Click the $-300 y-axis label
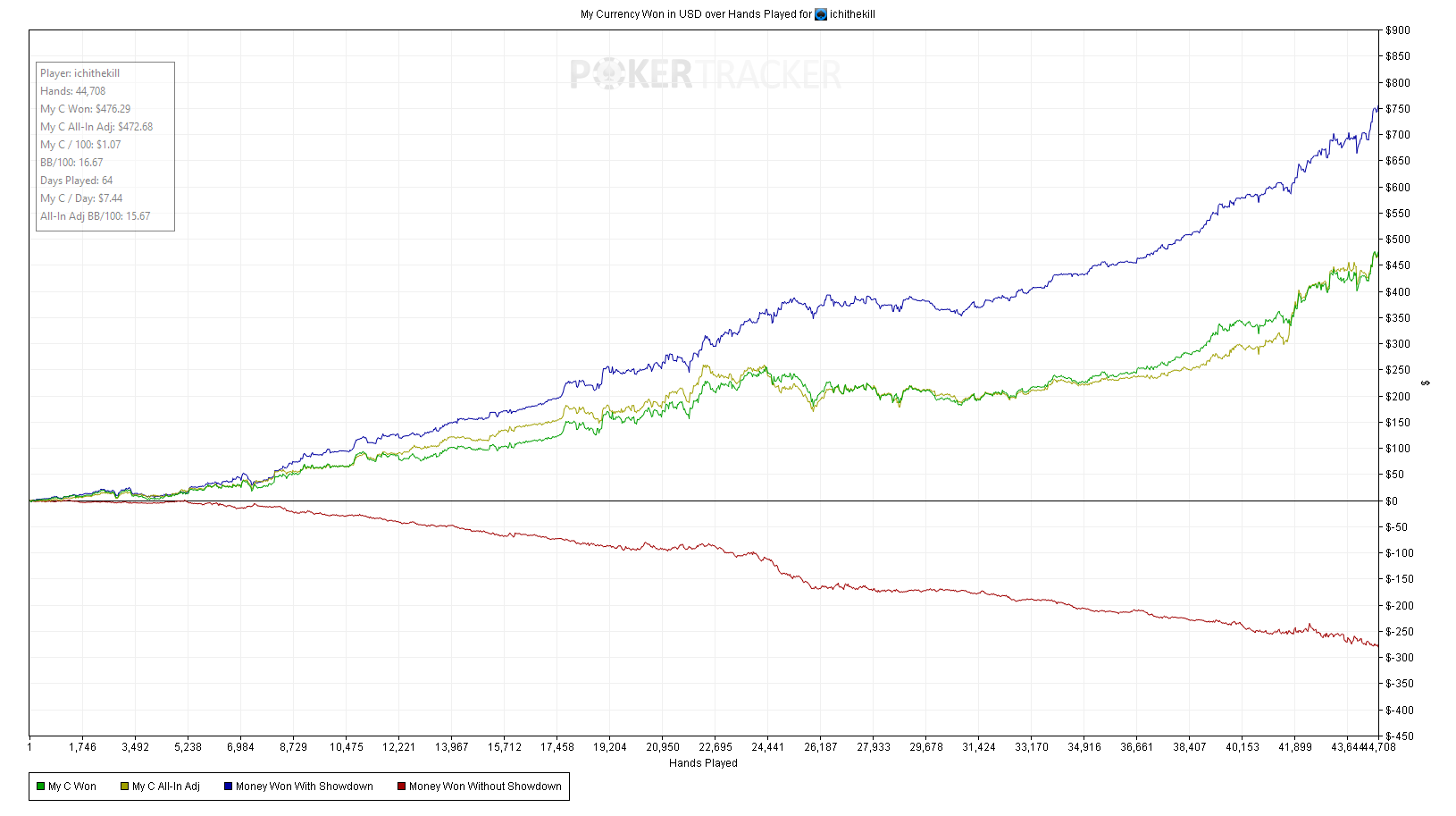Viewport: 1456px width, 816px height. click(x=1400, y=658)
